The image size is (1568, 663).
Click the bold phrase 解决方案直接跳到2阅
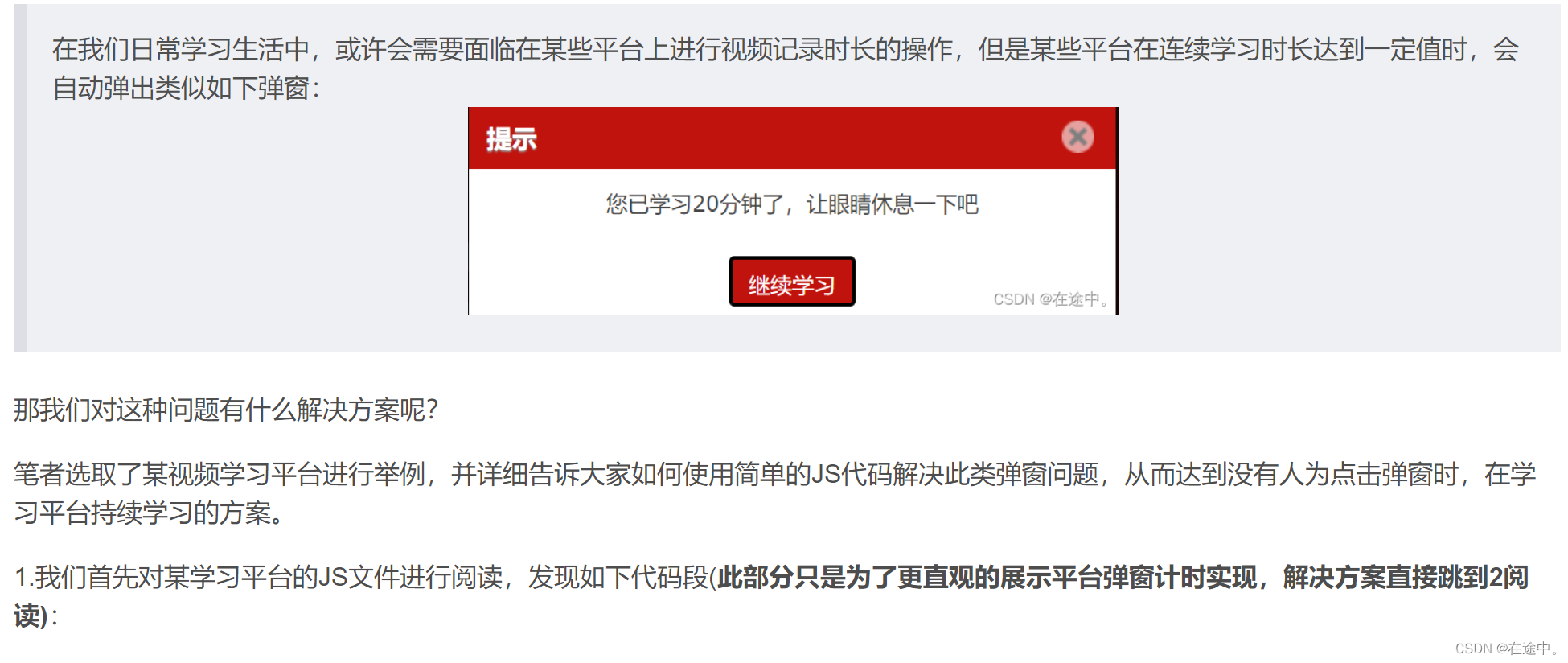click(x=1406, y=578)
